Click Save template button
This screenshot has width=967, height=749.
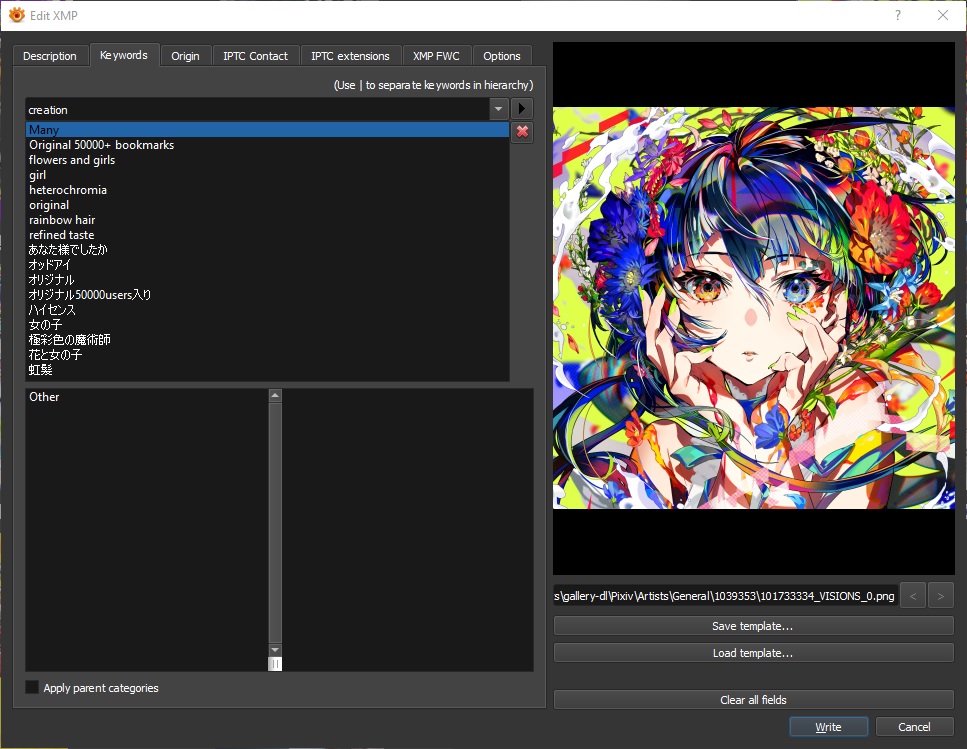click(x=753, y=626)
